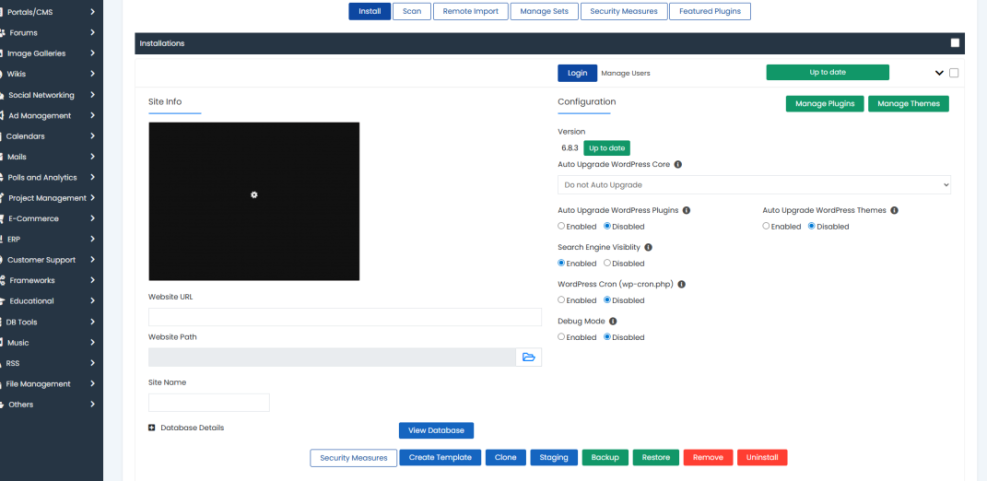The image size is (987, 481).
Task: Tick the checkbox next to Up to date row
Action: [954, 72]
